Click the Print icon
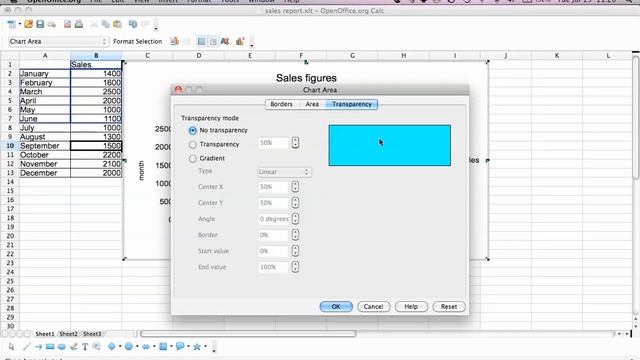 coord(79,24)
